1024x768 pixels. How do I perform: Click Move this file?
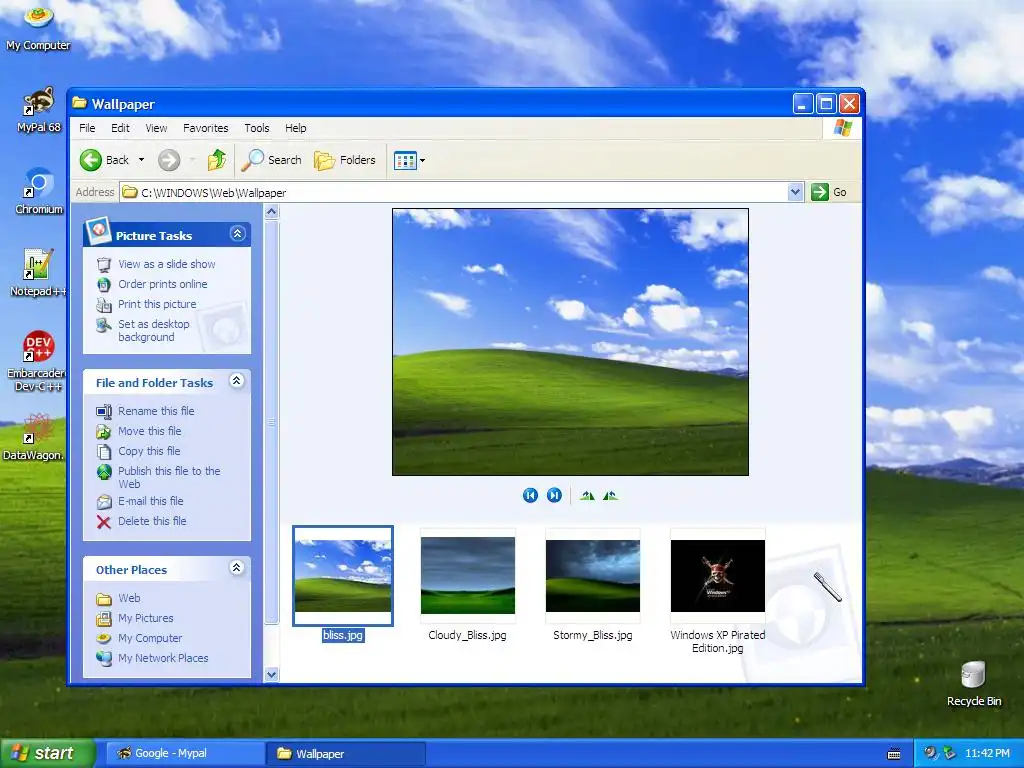click(x=150, y=431)
